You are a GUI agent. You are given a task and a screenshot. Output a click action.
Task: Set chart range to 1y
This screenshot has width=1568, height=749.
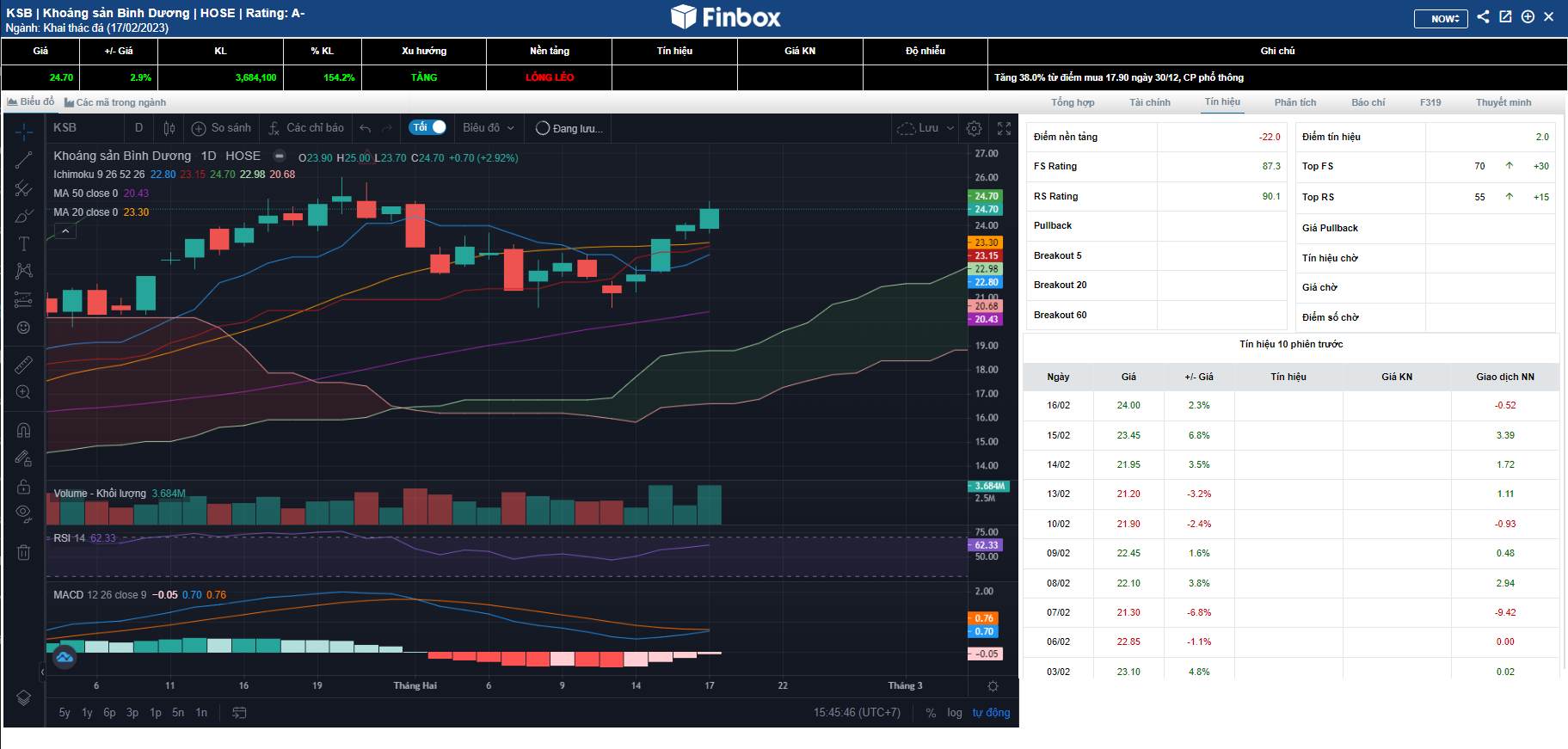point(87,712)
